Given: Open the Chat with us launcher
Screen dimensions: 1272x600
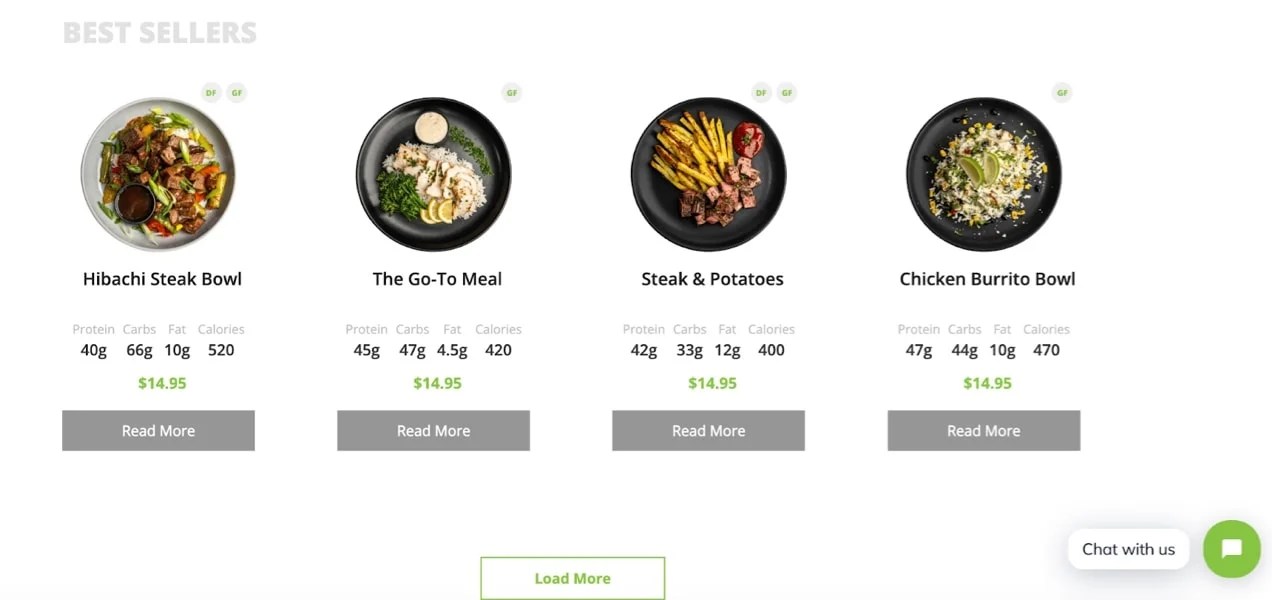Looking at the screenshot, I should click(1128, 549).
